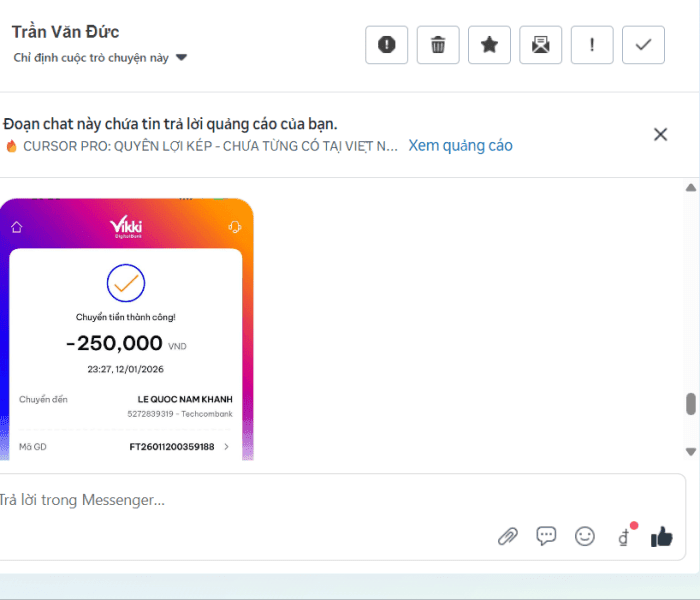Image resolution: width=700 pixels, height=600 pixels.
Task: Click account number '5272839319 - Techcombank'
Action: coord(180,414)
